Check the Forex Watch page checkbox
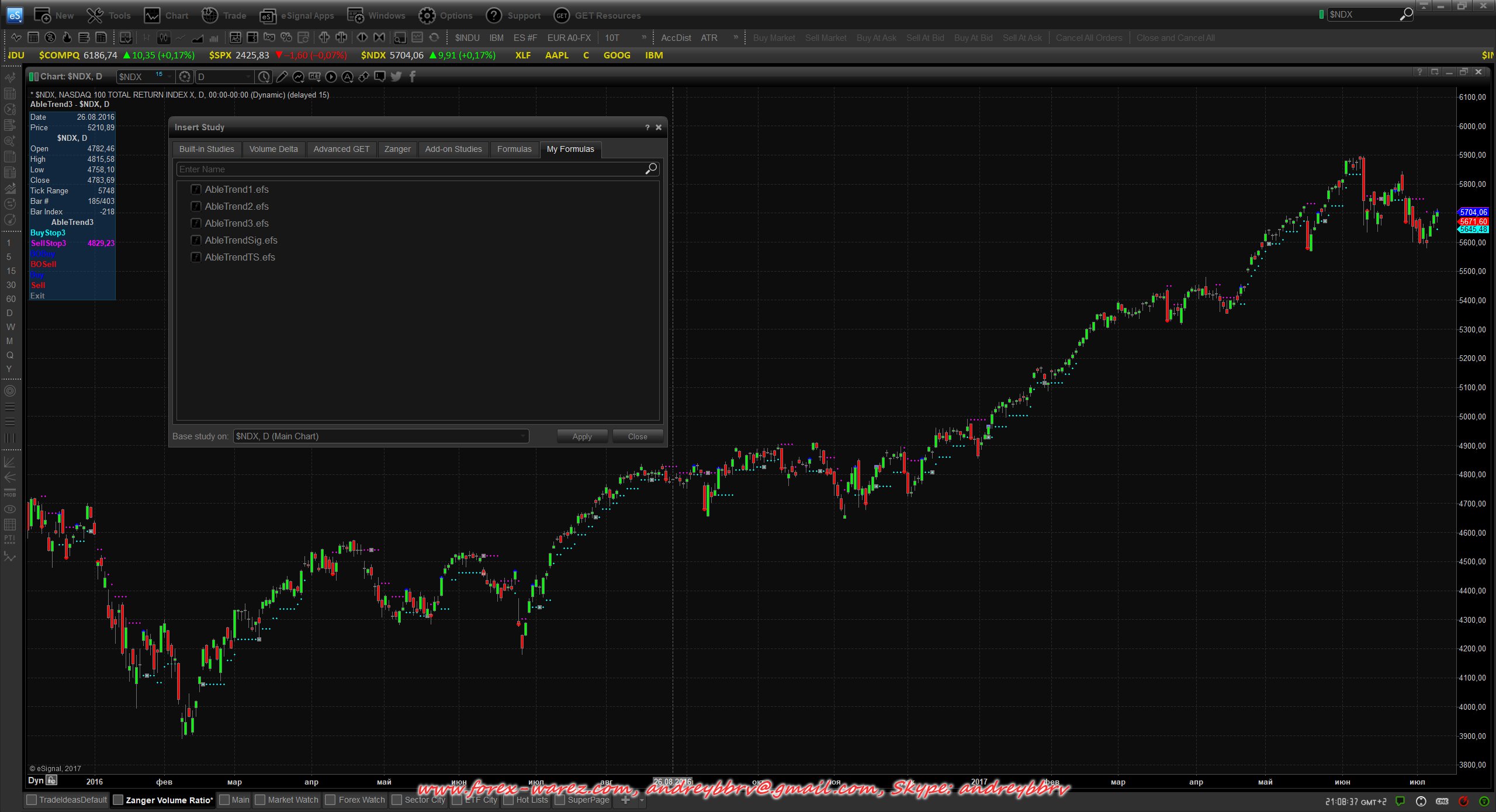The width and height of the screenshot is (1496, 812). pos(331,800)
